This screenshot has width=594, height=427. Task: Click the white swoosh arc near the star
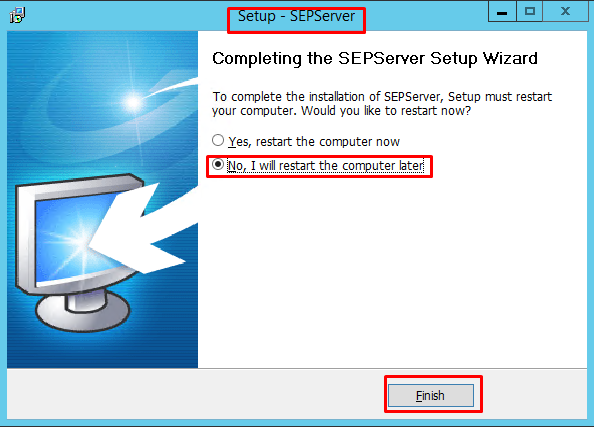[172, 86]
